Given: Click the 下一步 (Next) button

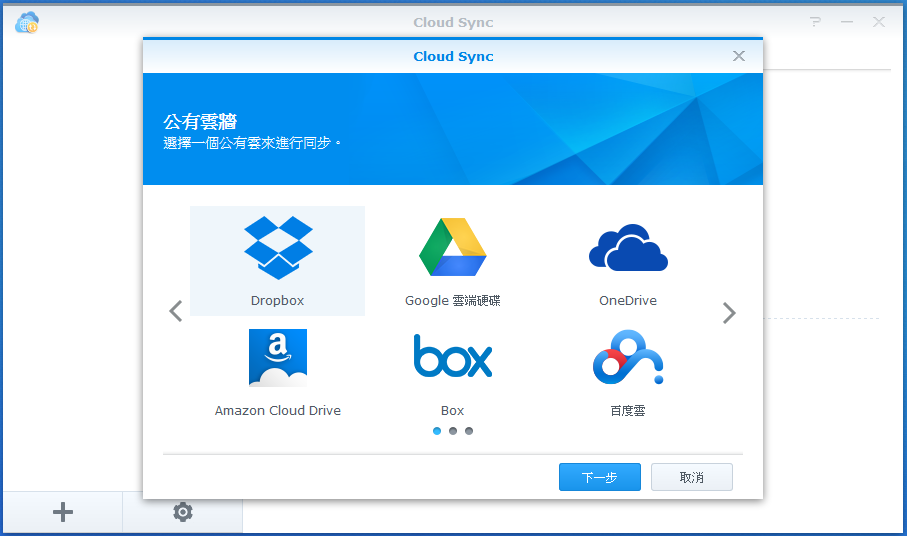Looking at the screenshot, I should (x=600, y=477).
